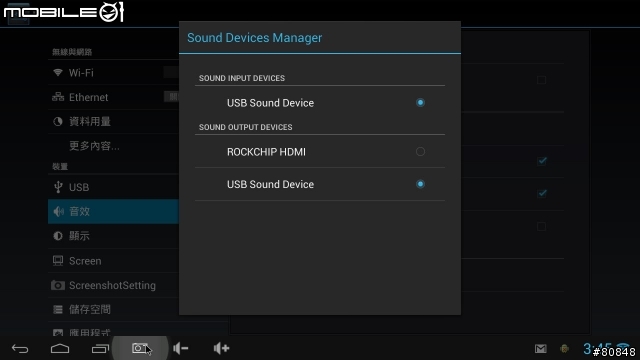Tap the Home navigation icon
640x360 pixels.
[60, 349]
